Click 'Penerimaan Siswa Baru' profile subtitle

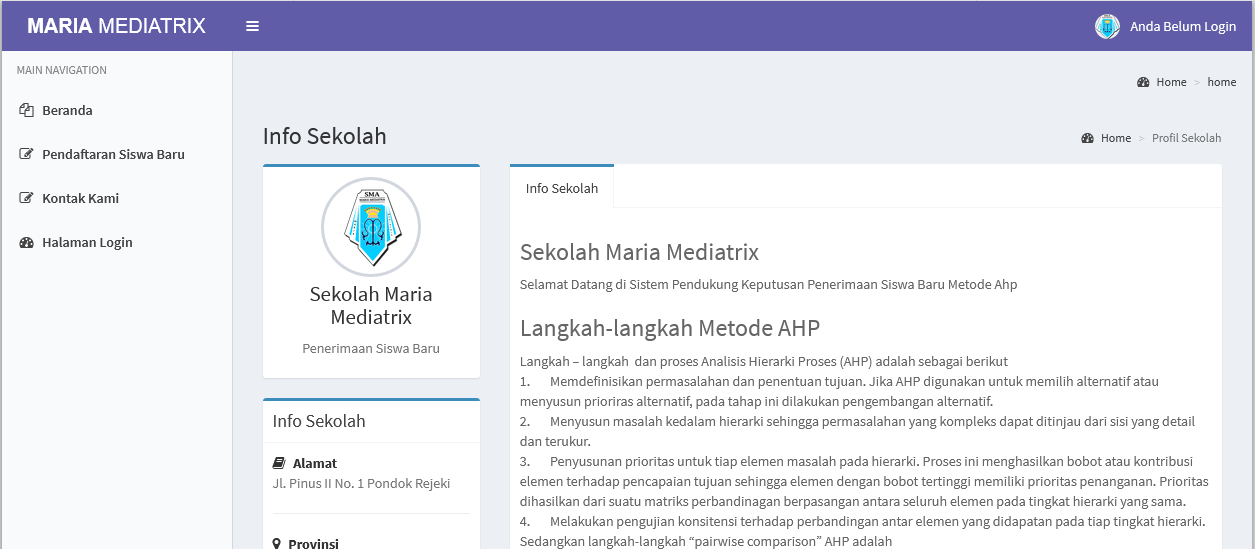pos(371,349)
